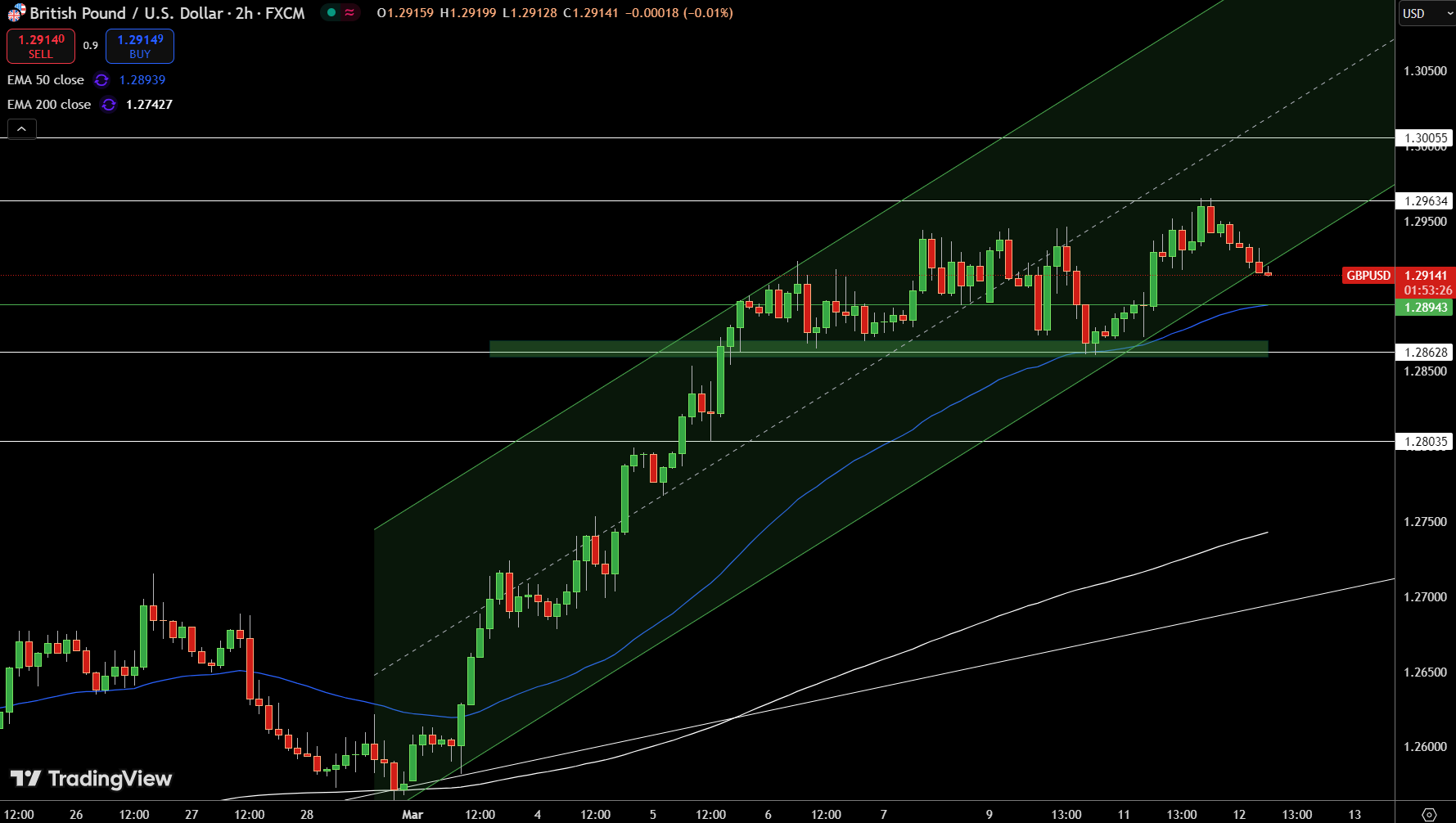Click the 1.30055 price level label
The image size is (1456, 823).
point(1426,138)
